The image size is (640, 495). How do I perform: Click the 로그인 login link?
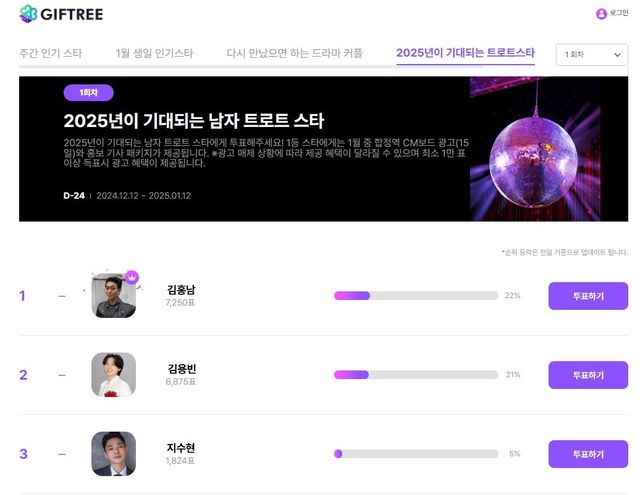tap(619, 13)
